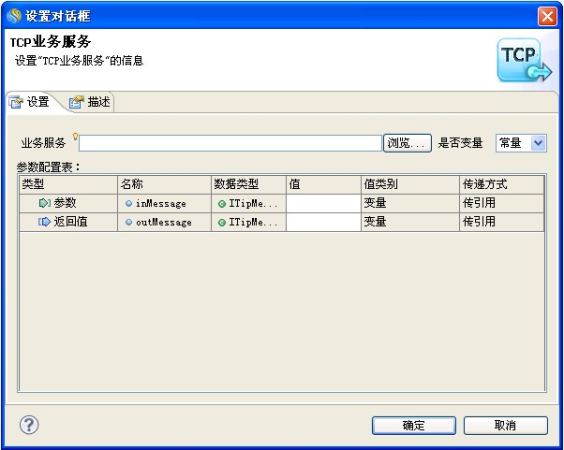Click the 浏览... browse button

tap(407, 143)
